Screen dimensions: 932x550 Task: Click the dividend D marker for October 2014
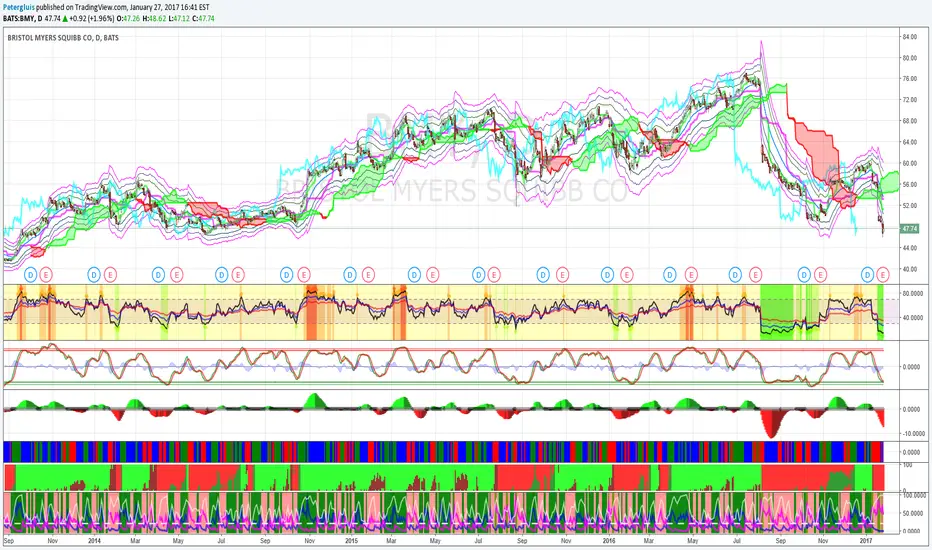pyautogui.click(x=287, y=275)
